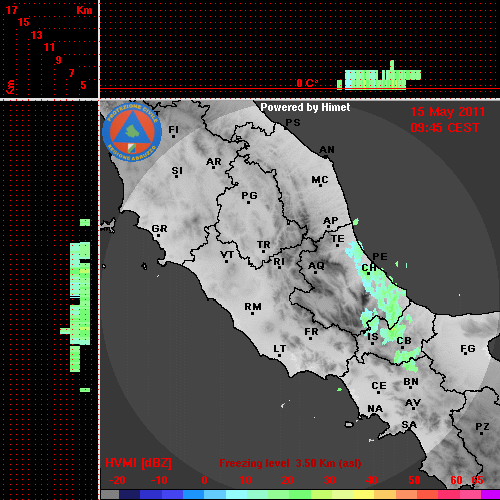The height and width of the screenshot is (500, 500).
Task: Select the GR city label
Action: [159, 229]
